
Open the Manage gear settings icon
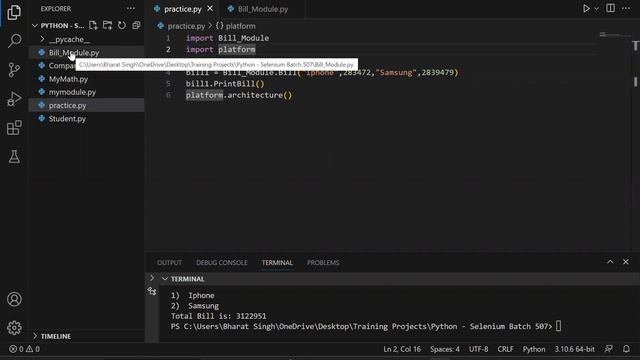tap(14, 327)
